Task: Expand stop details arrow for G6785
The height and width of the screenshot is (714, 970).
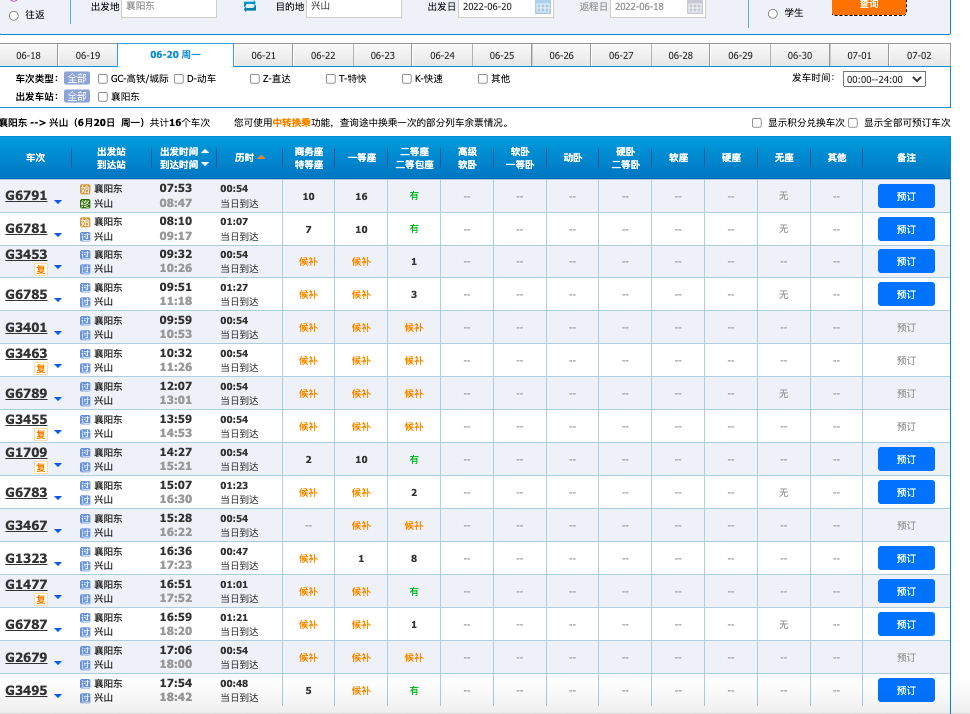Action: point(58,300)
